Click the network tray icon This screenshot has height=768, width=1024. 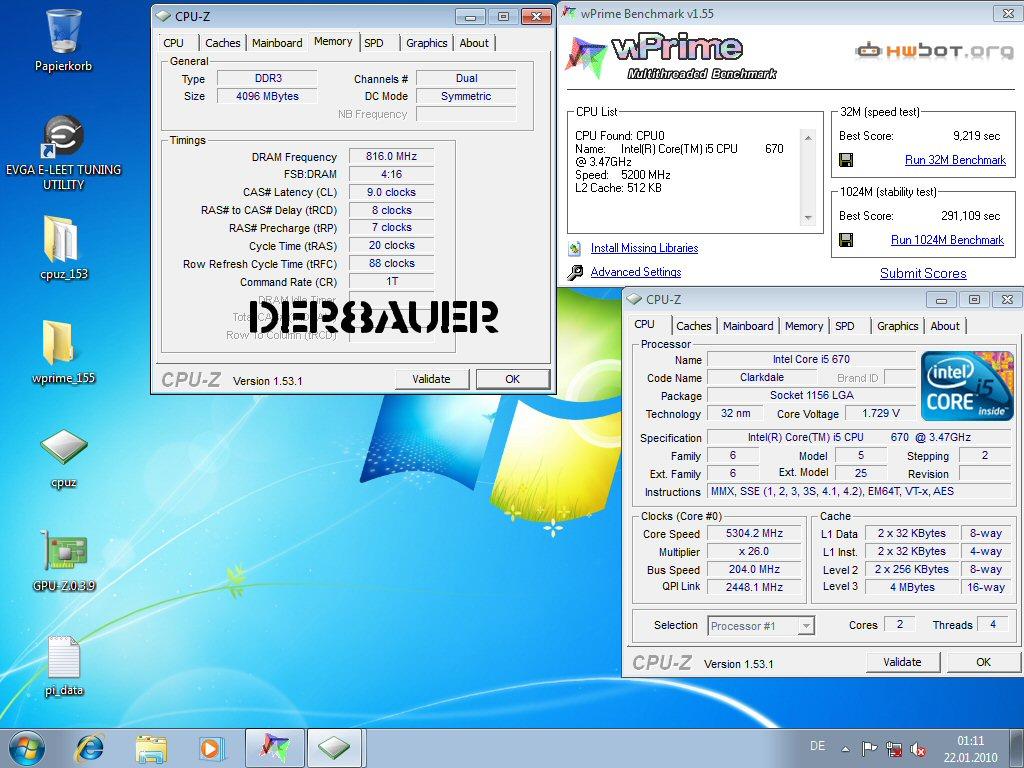[894, 748]
